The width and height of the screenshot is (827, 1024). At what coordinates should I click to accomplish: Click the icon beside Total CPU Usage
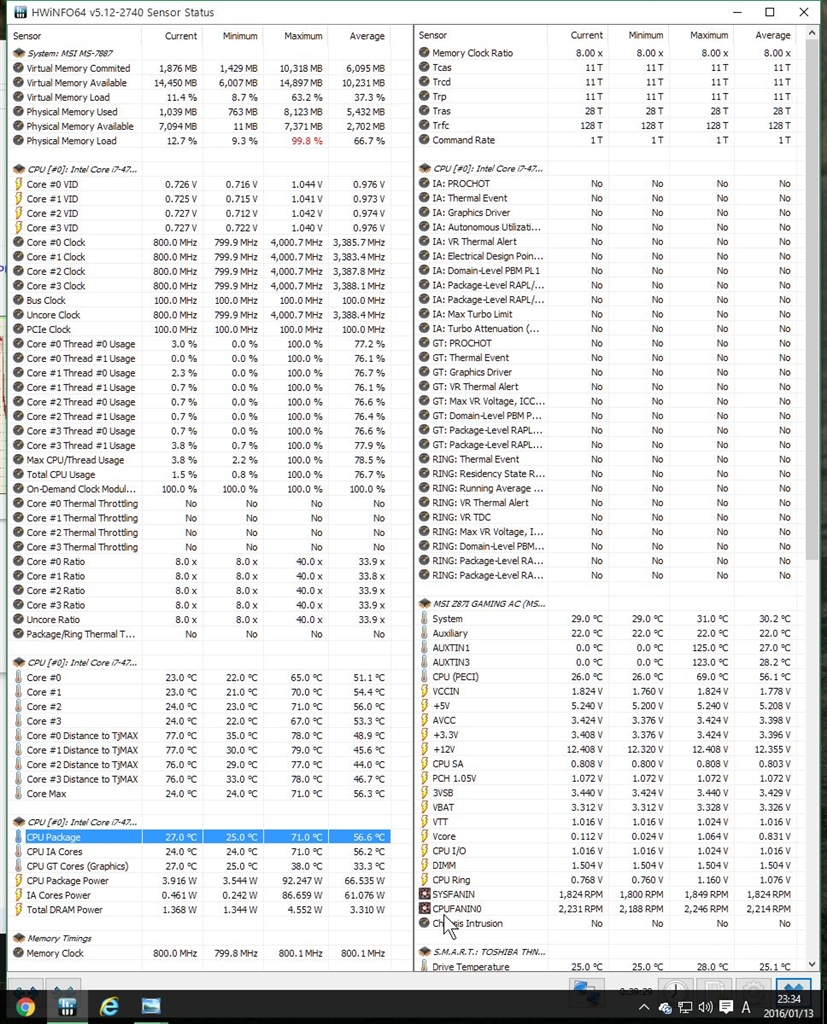point(19,474)
